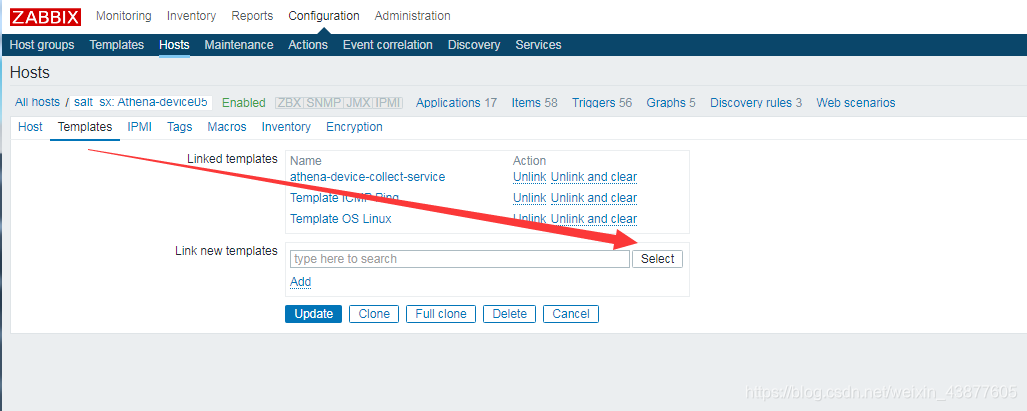Open the Reports menu
Image resolution: width=1027 pixels, height=411 pixels.
[x=252, y=16]
